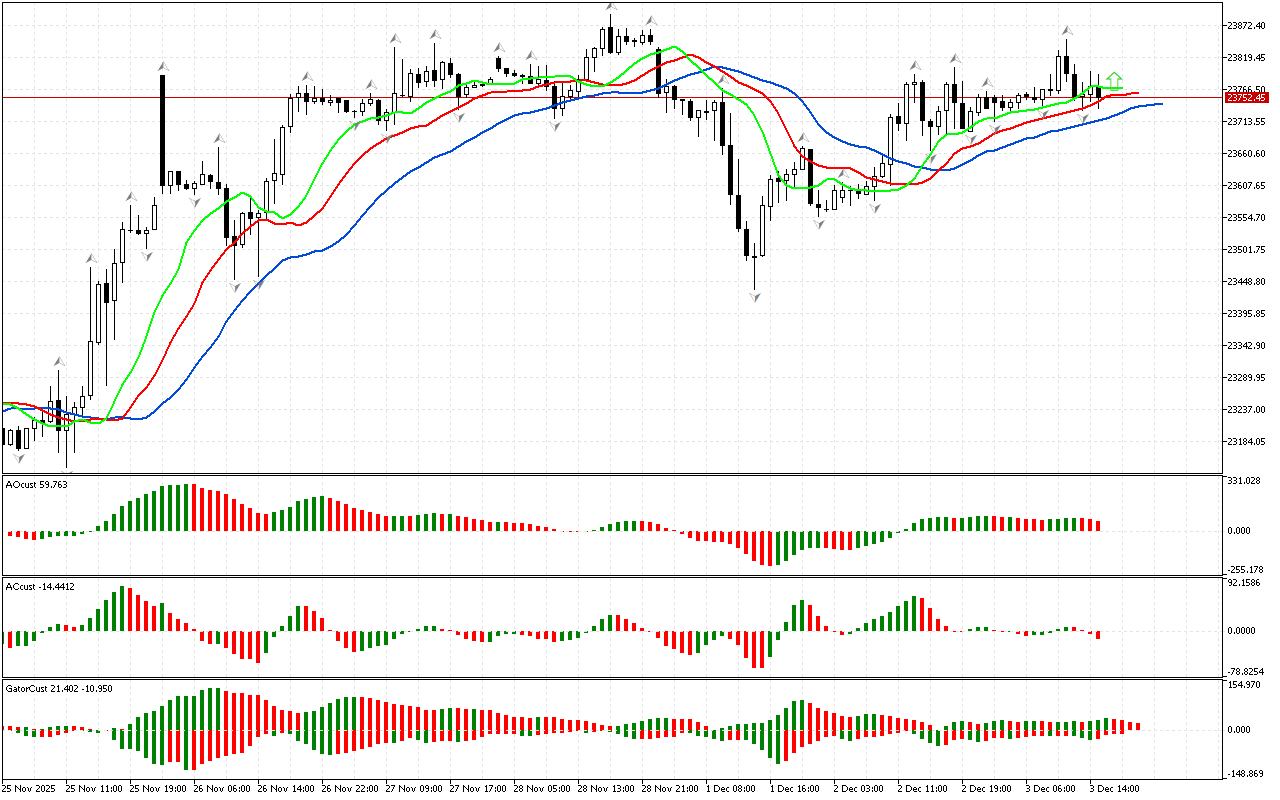Click the highlighted current price tag 23752.45

pos(1246,98)
